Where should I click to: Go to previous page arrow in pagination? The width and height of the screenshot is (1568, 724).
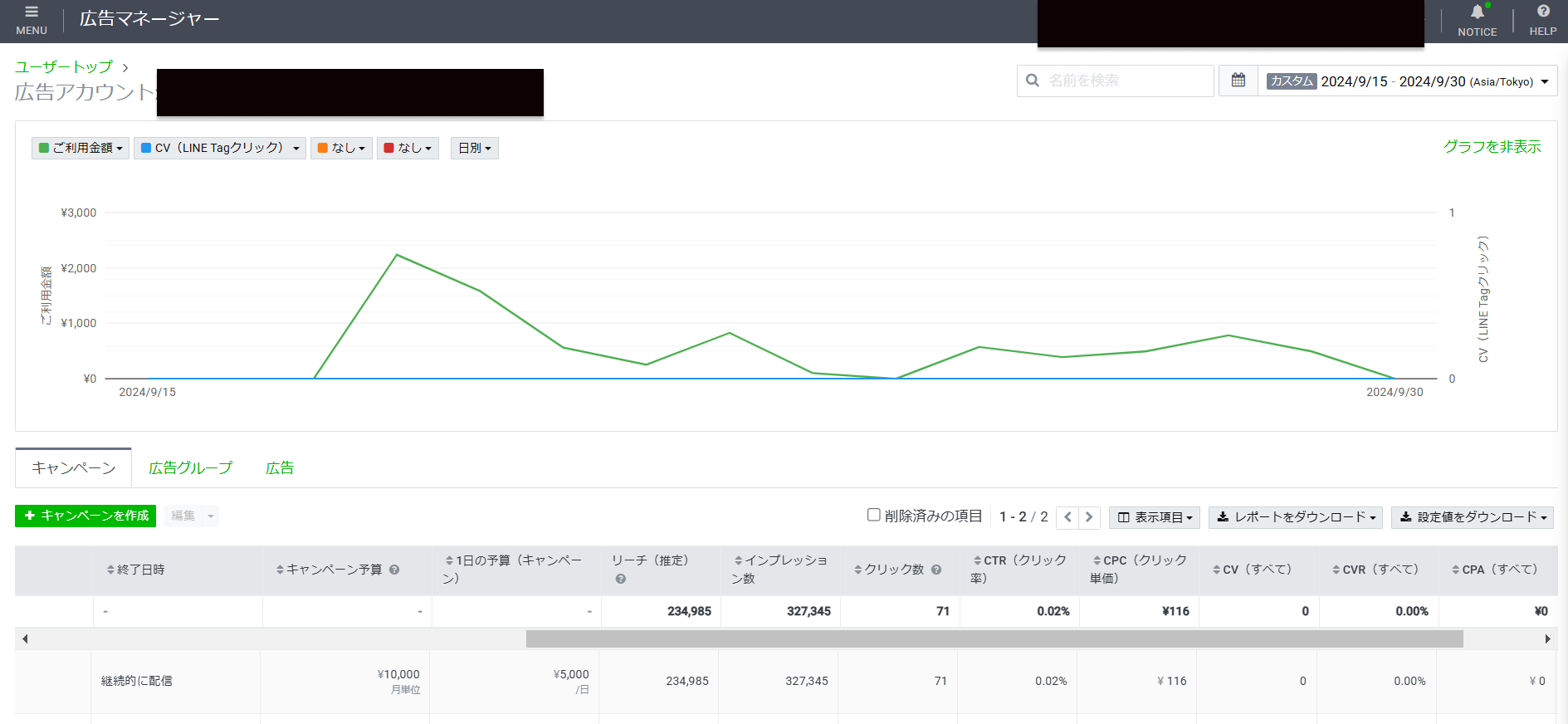(1067, 517)
